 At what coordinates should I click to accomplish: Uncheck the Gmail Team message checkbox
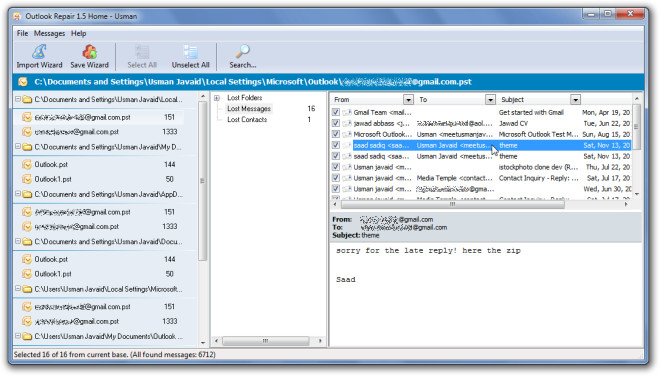pos(335,112)
